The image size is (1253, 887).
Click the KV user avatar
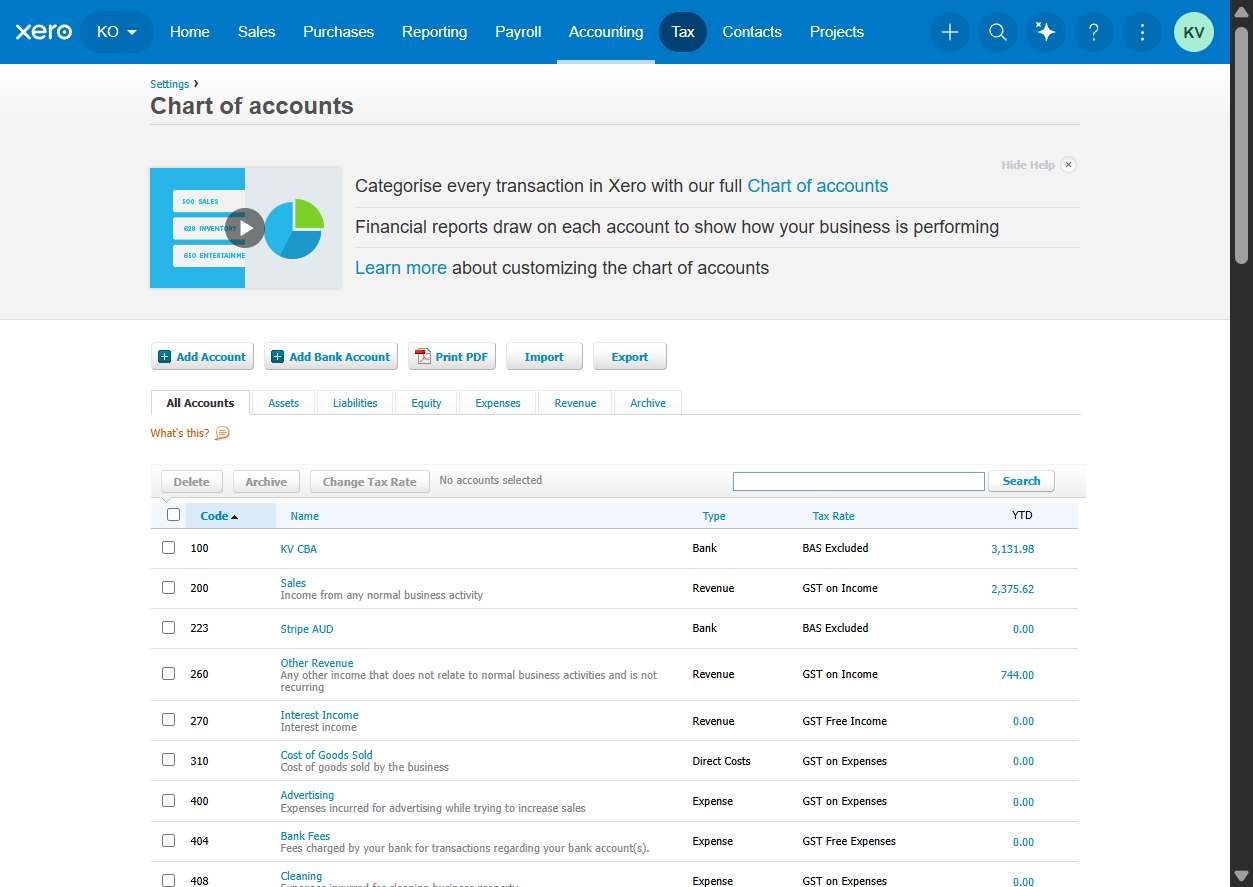coord(1193,32)
